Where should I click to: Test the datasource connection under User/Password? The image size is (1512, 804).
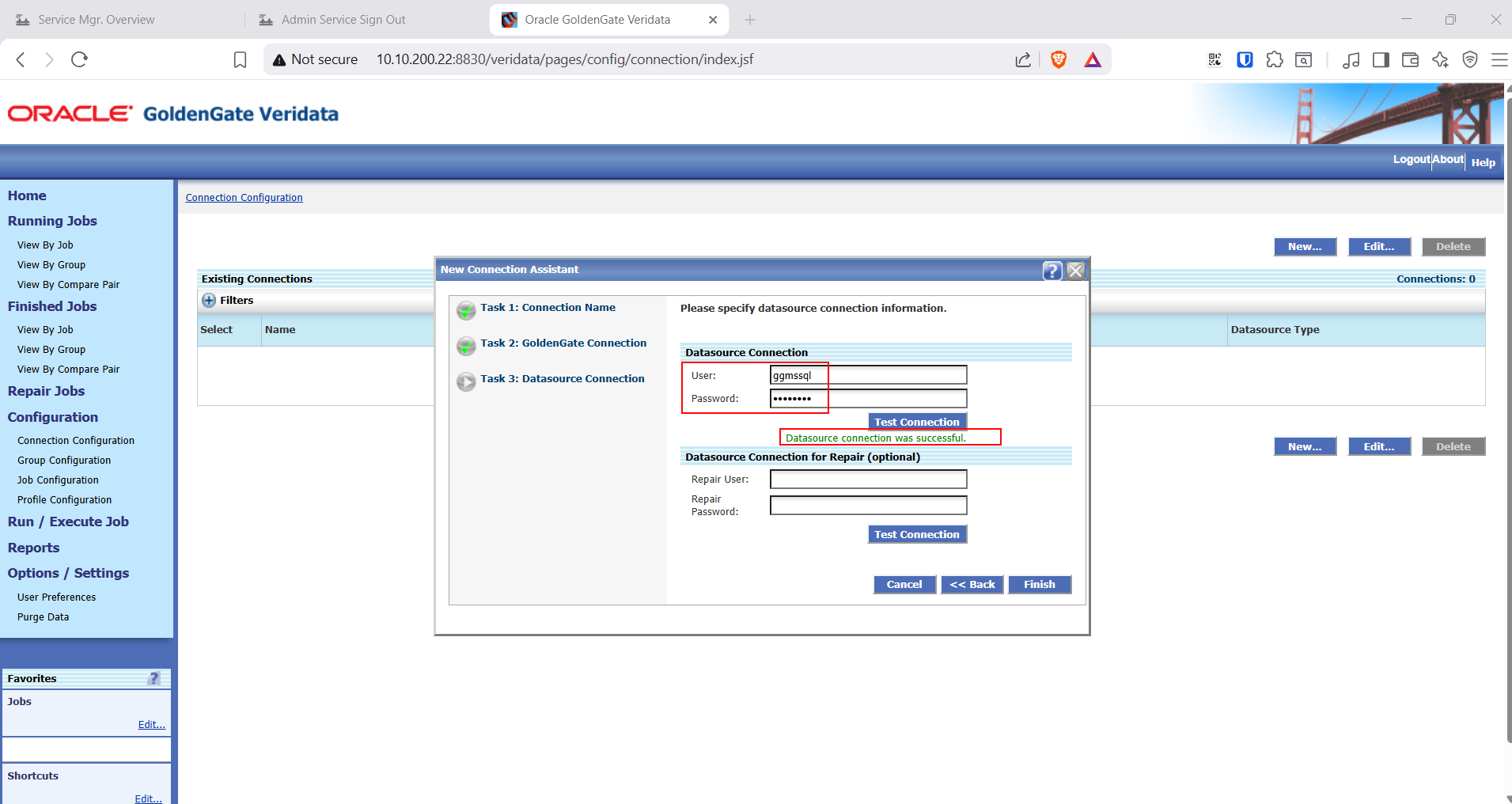point(917,422)
